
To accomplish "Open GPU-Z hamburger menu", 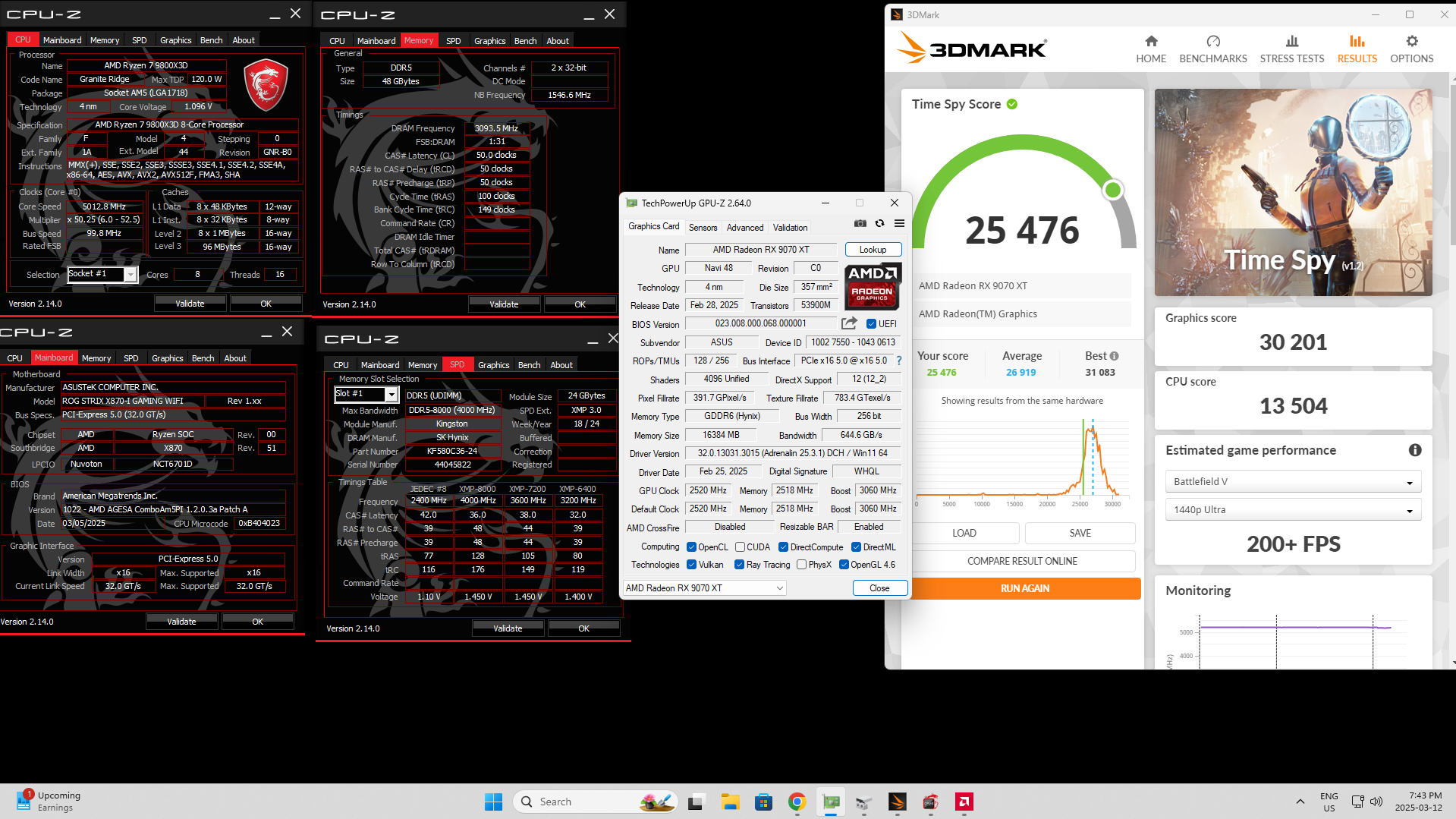I will coord(899,223).
